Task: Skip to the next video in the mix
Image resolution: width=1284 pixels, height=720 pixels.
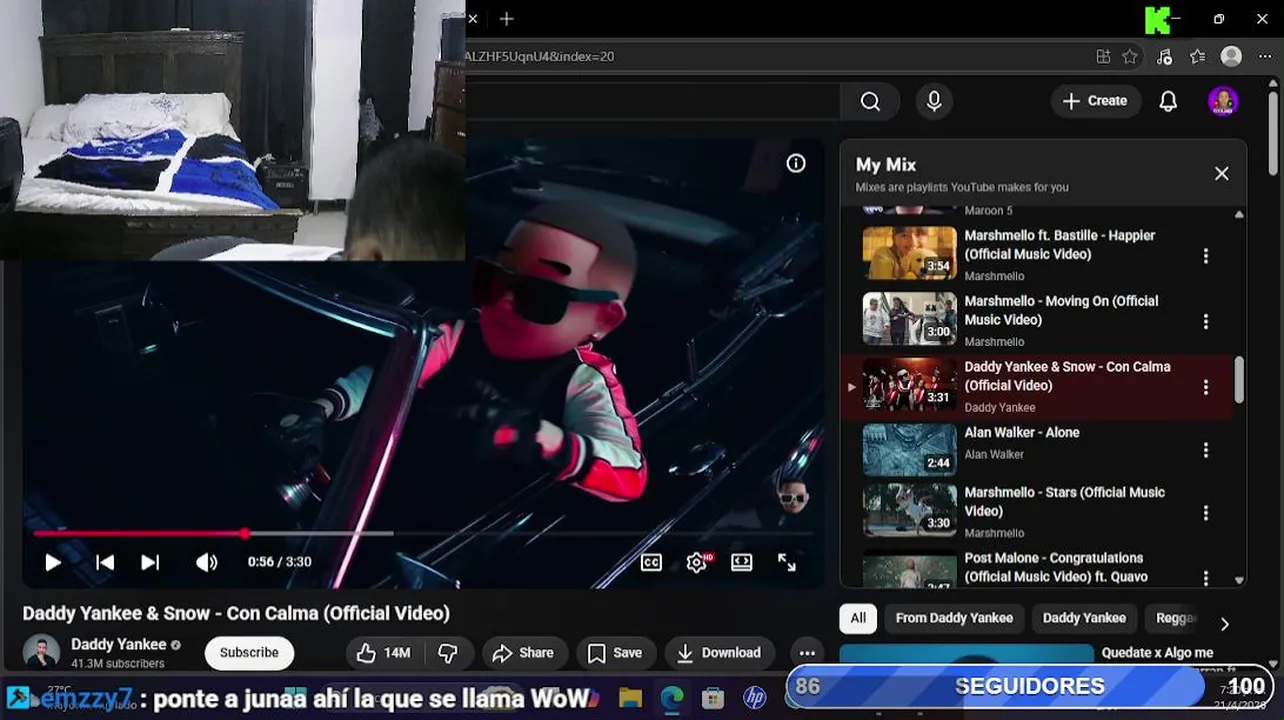Action: click(x=150, y=562)
